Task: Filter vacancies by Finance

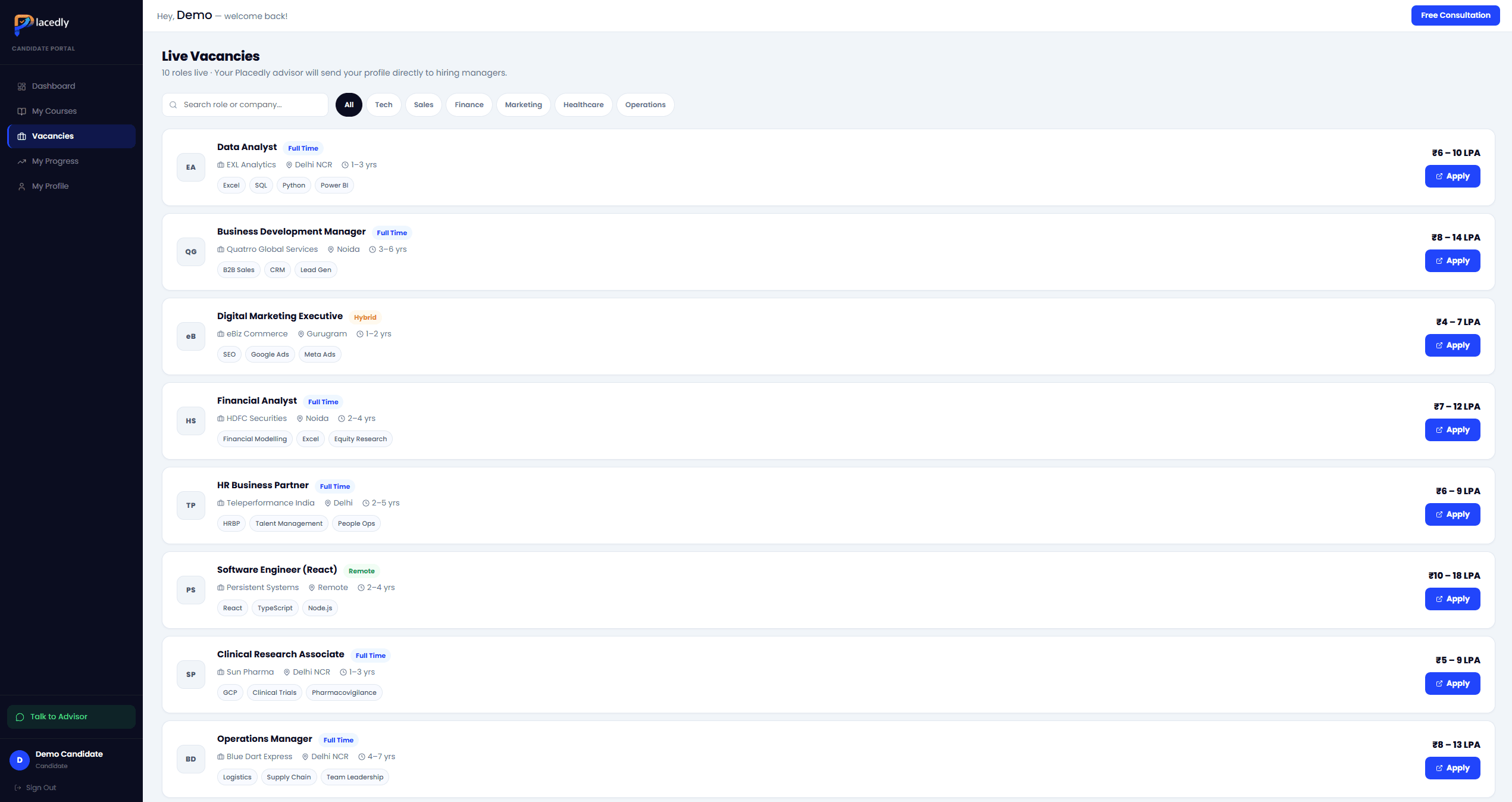Action: tap(469, 105)
